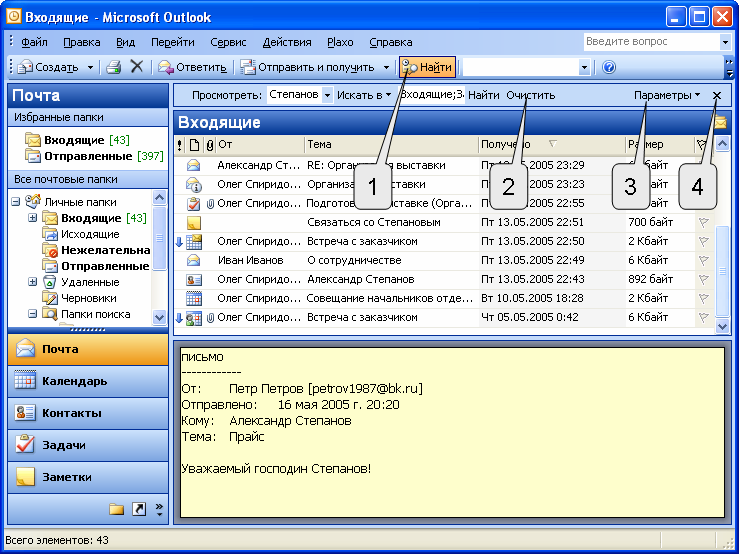Close the find bar with X
The image size is (739, 554).
pos(717,96)
